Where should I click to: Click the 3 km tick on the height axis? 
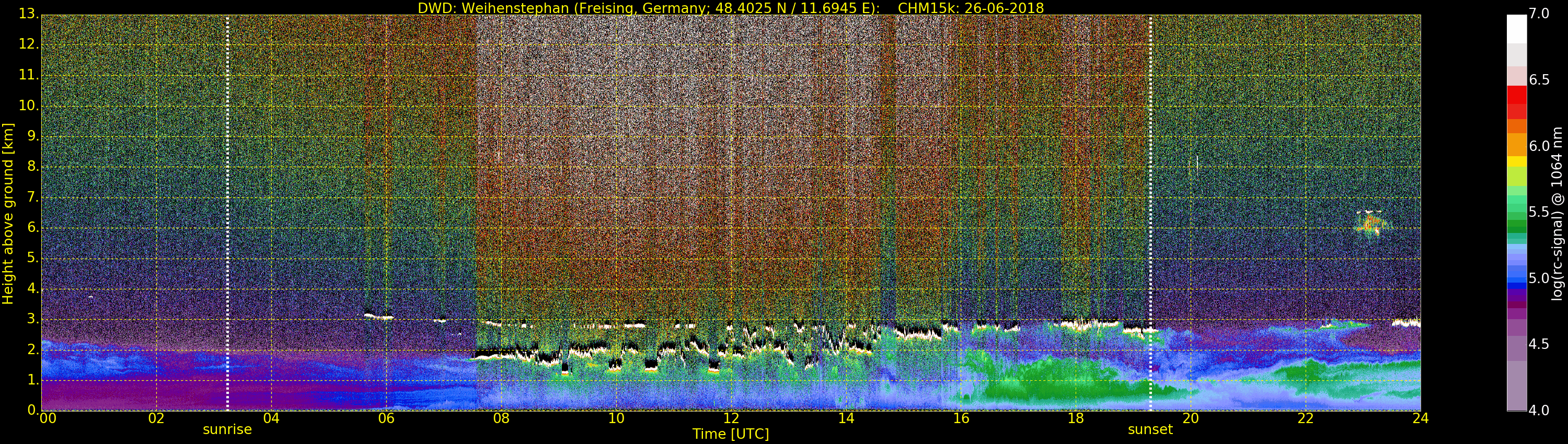pos(33,319)
